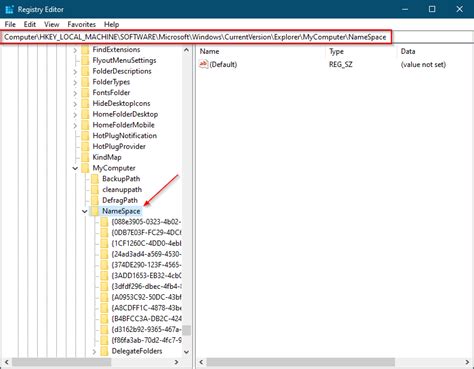Collapse the MyComputer key
The width and height of the screenshot is (474, 369).
coord(75,168)
